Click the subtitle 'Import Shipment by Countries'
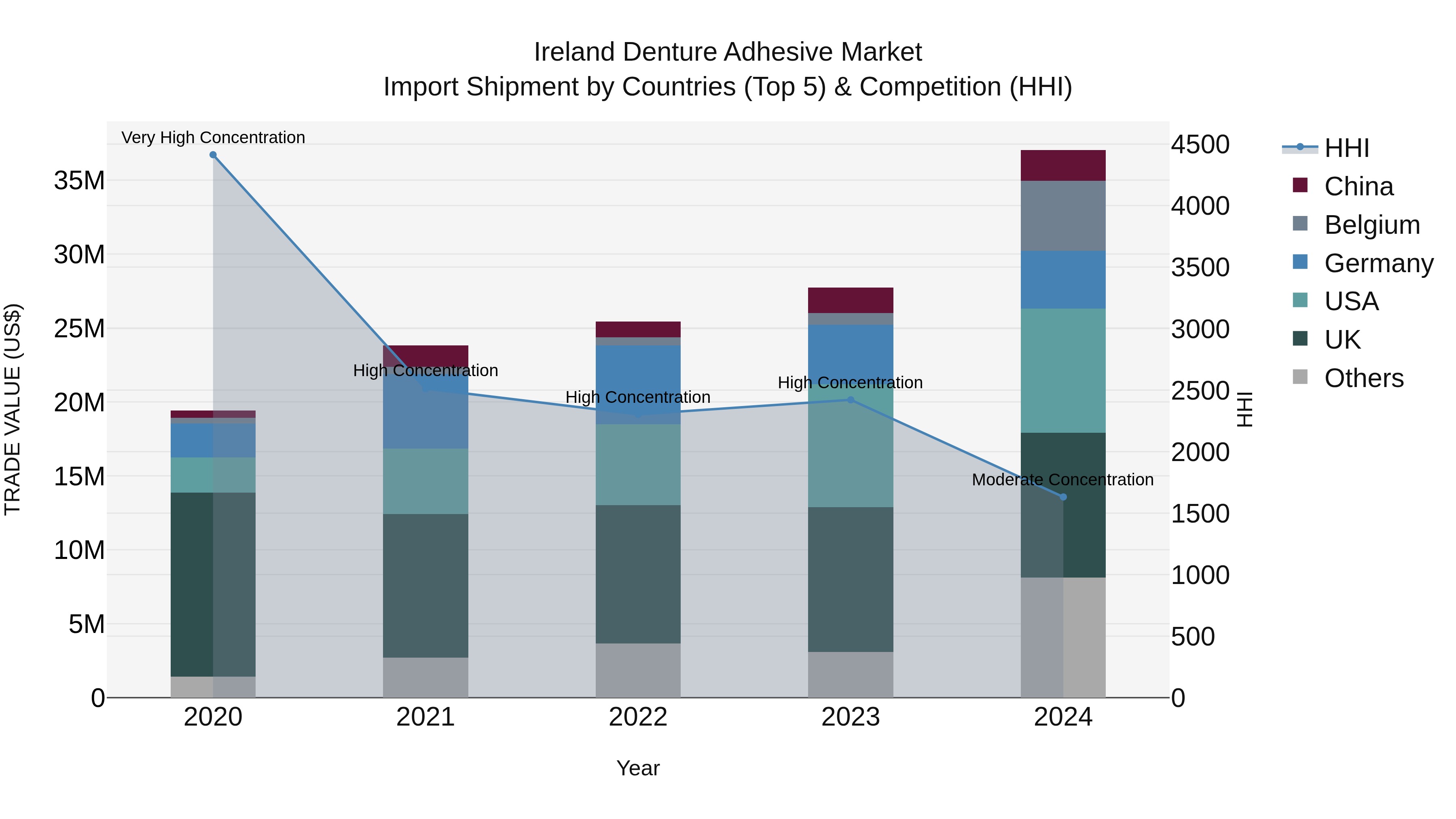 pyautogui.click(x=561, y=87)
